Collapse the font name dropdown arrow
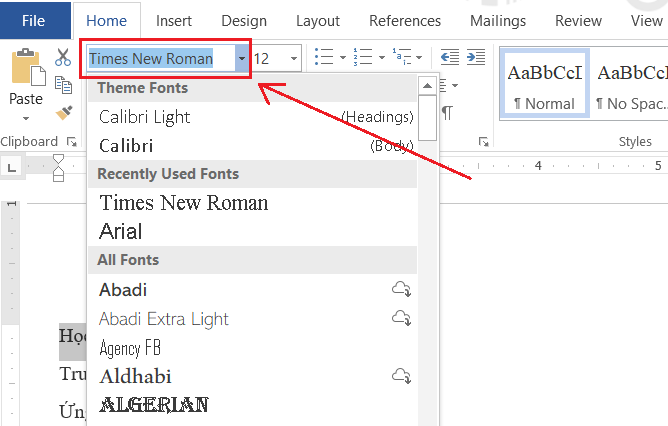This screenshot has width=668, height=426. (241, 59)
